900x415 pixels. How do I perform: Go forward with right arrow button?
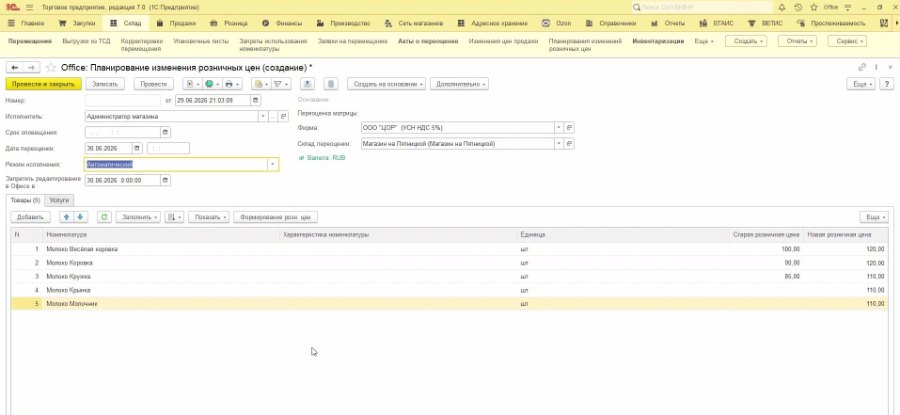(x=32, y=68)
